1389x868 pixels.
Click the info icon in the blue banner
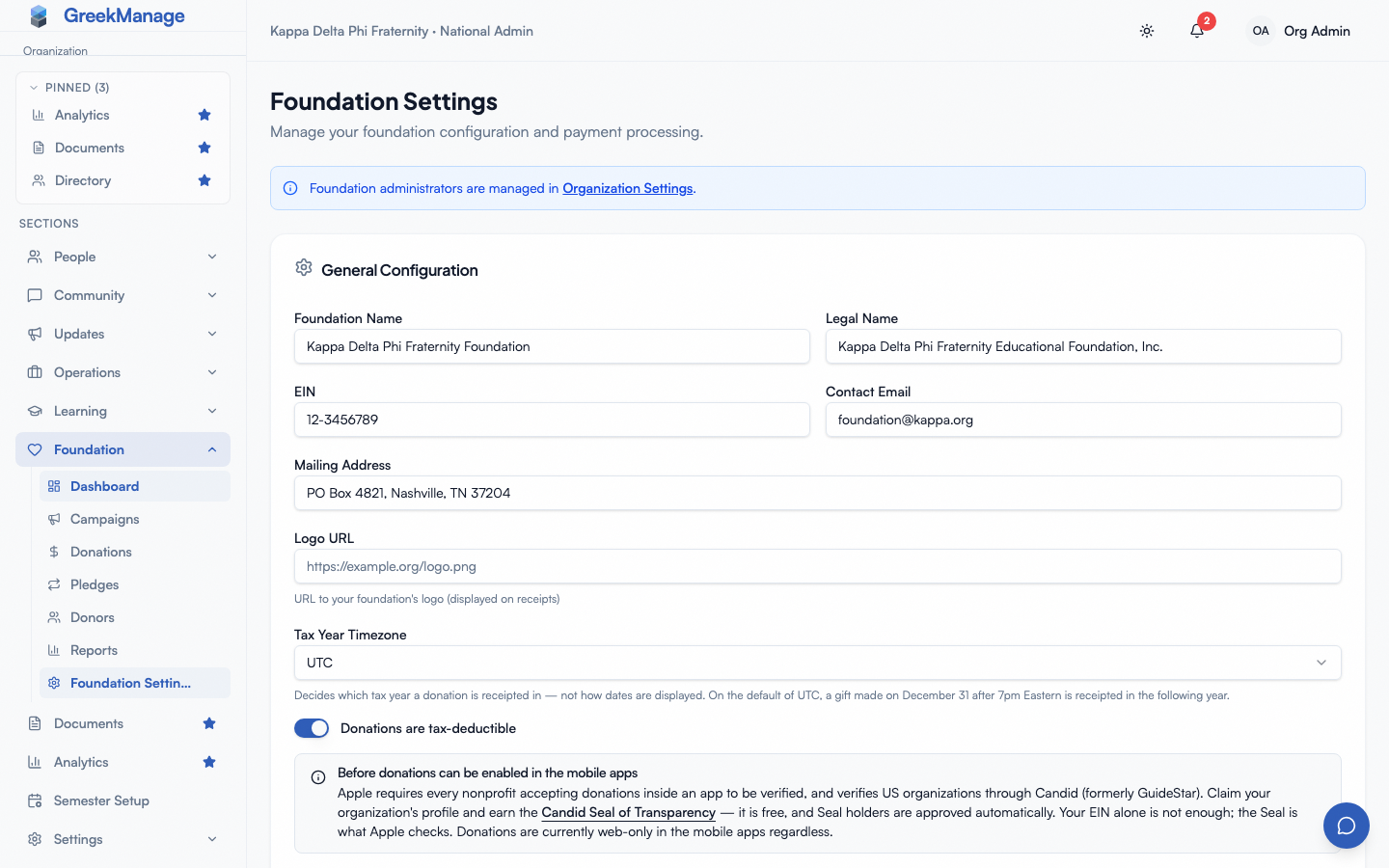click(290, 188)
